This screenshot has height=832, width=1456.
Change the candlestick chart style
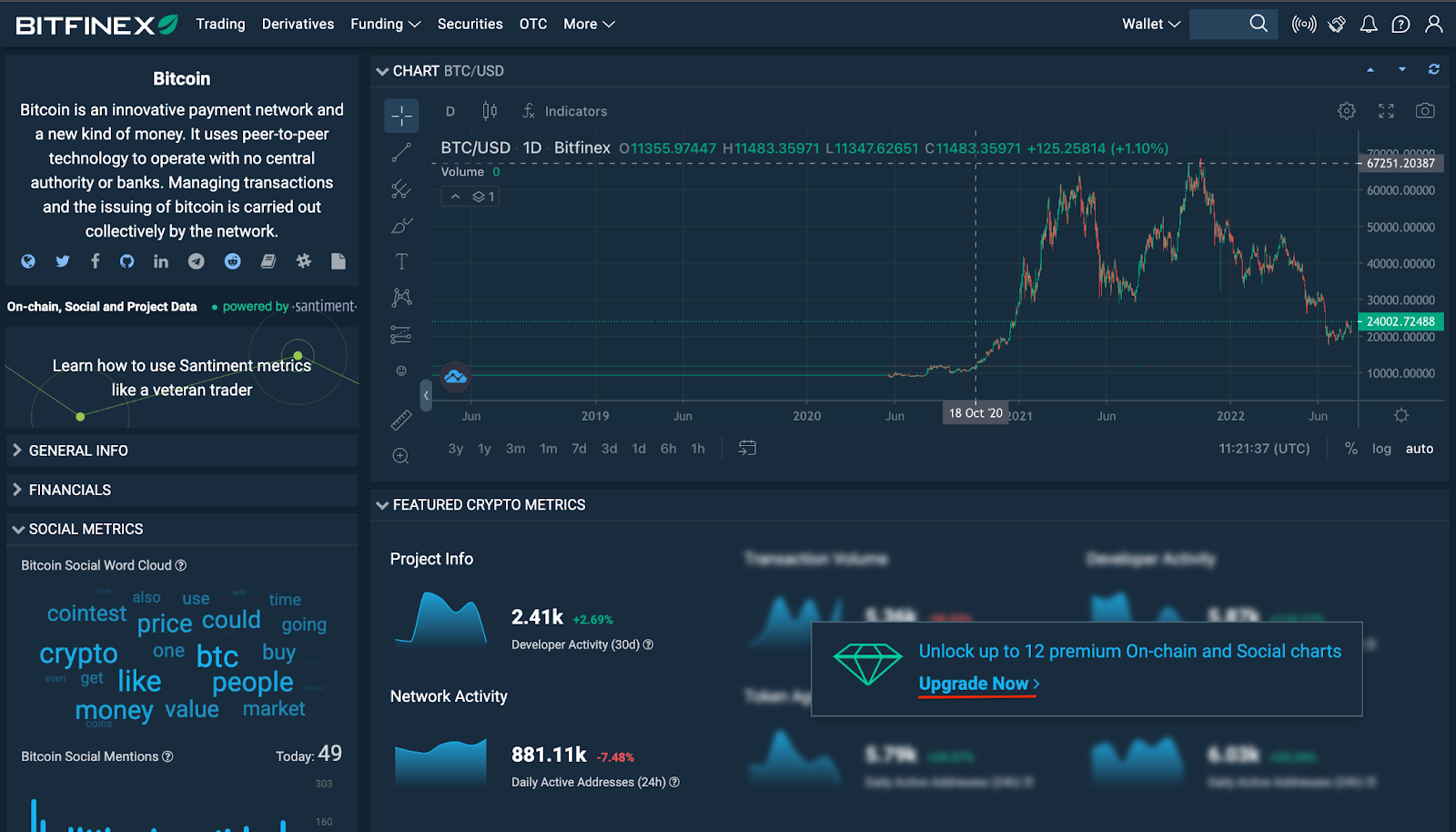(490, 111)
